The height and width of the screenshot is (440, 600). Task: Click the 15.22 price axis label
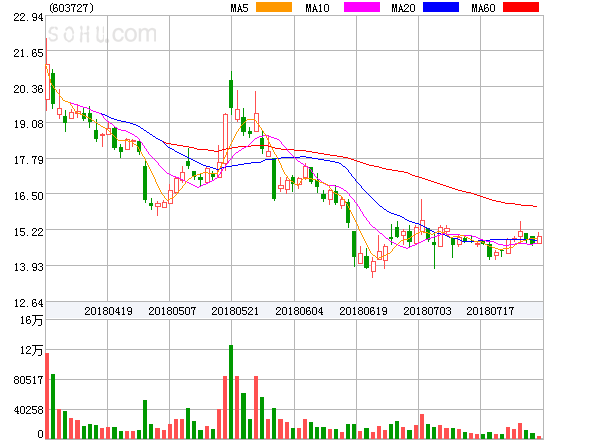(28, 232)
